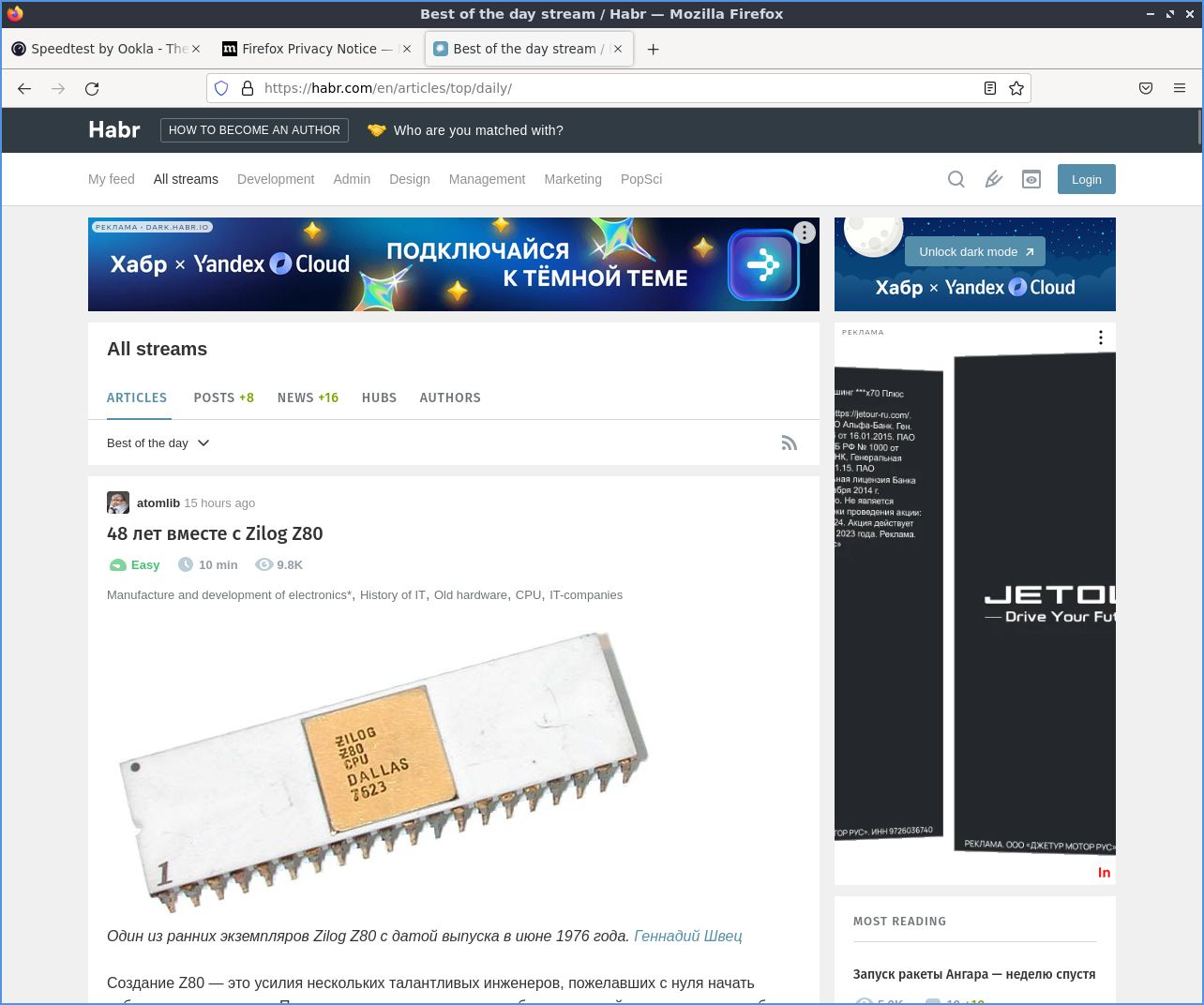The image size is (1204, 1005).
Task: Close the Speedtest by Ookla tab
Action: click(196, 49)
